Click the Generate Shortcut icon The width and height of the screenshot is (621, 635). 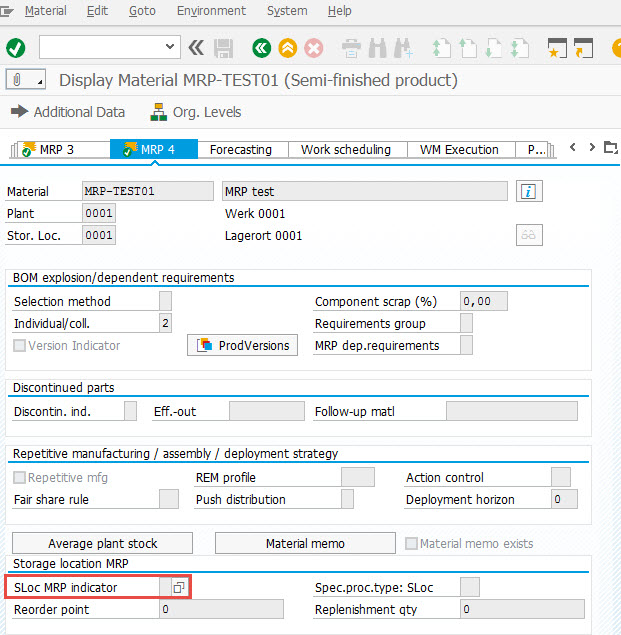(583, 48)
